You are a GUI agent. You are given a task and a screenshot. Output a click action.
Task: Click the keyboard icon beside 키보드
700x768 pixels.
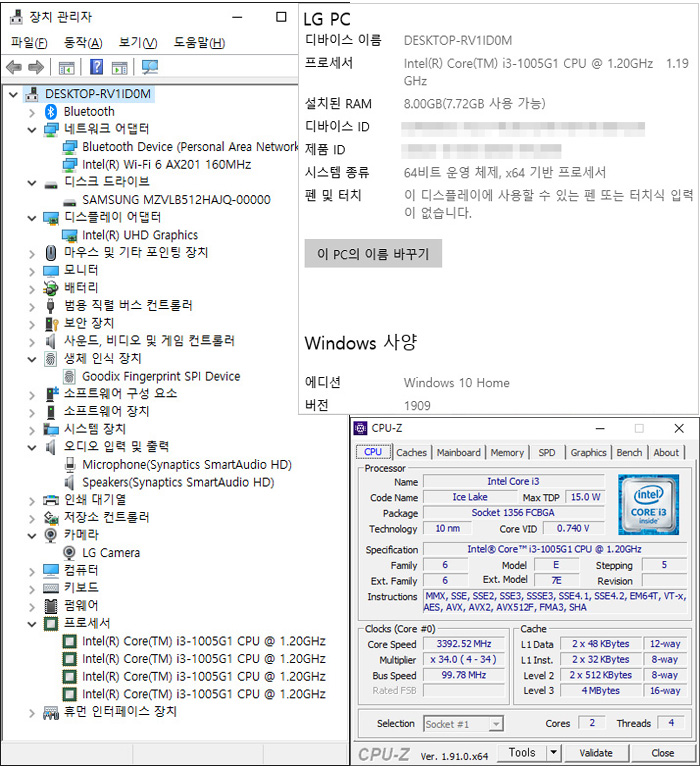[x=51, y=588]
